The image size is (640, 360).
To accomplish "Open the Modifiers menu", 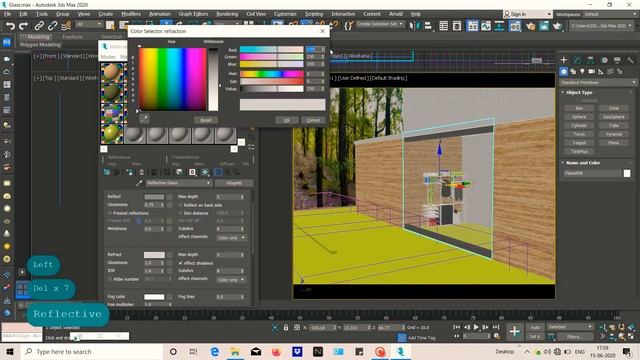I will [x=131, y=14].
